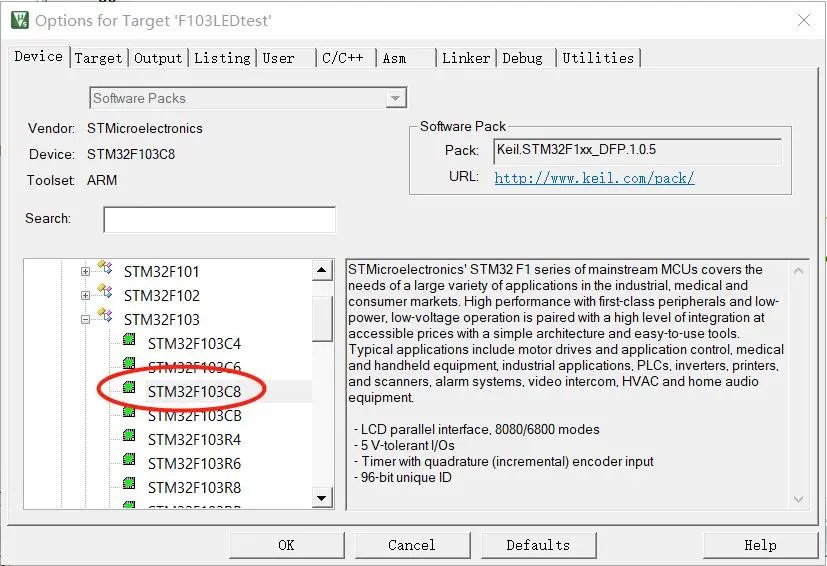Click the Vendor value STMicroelectronics

tap(145, 129)
